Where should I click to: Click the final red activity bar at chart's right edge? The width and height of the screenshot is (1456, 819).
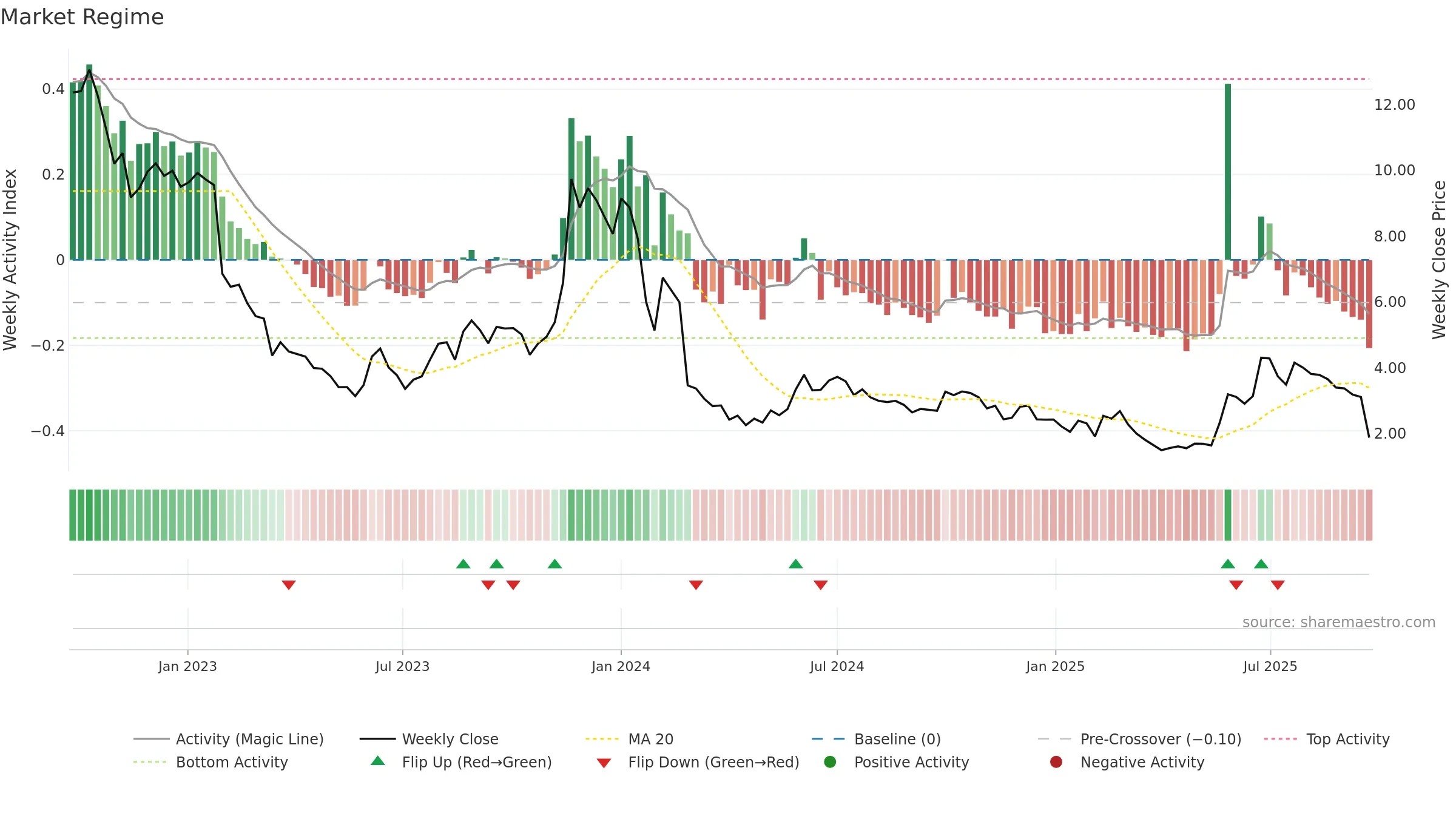point(1369,304)
